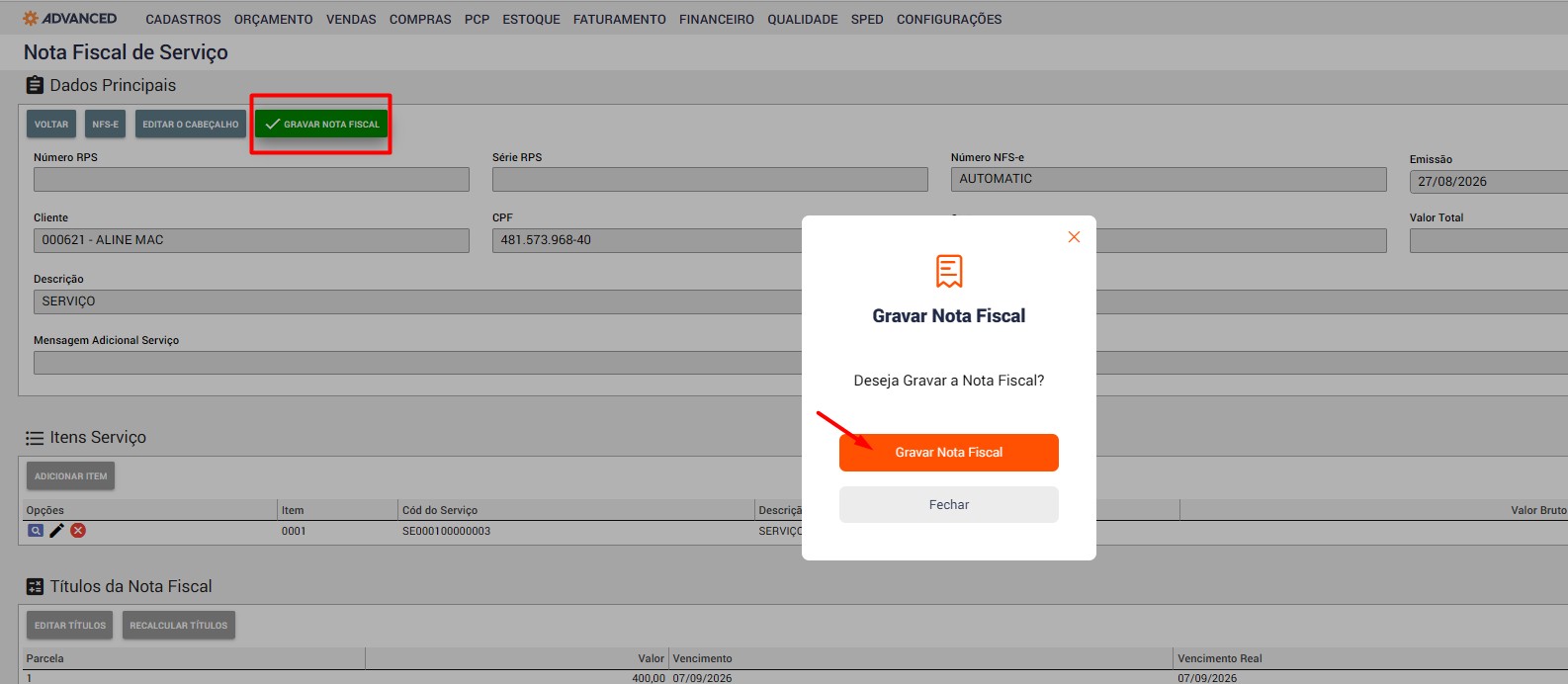Open the SPED menu
Screen dimensions: 1568x684
click(x=867, y=19)
